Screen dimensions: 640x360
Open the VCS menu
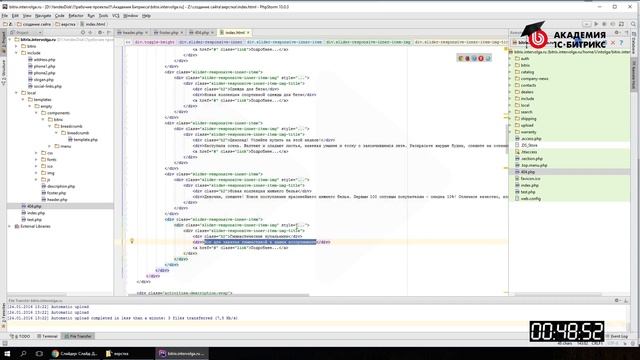coord(116,16)
